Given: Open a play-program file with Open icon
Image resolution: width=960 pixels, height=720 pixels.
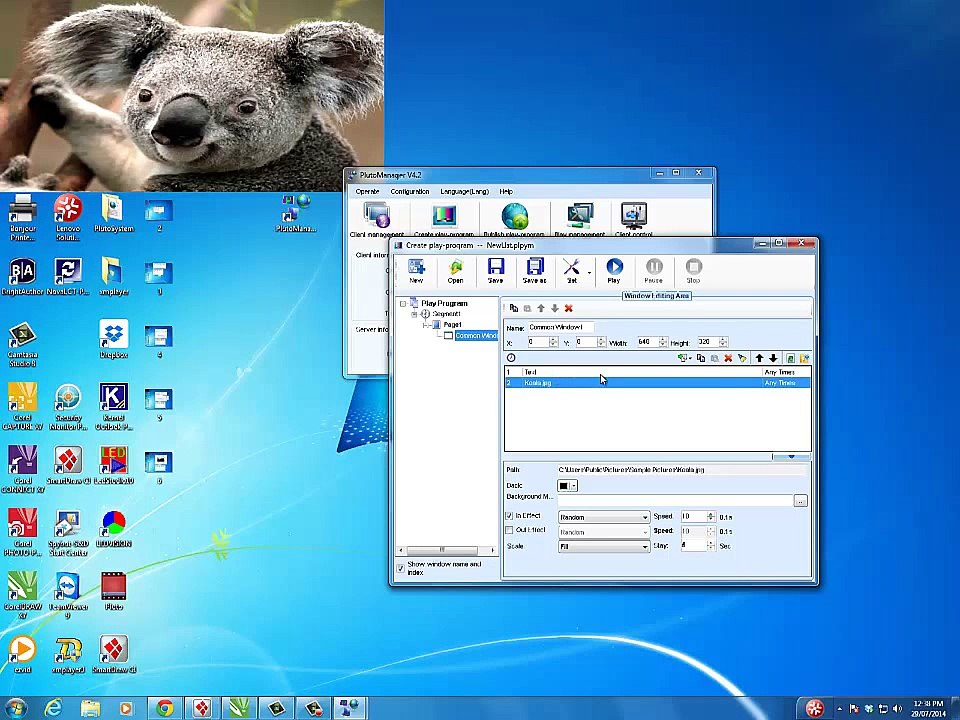Looking at the screenshot, I should [x=455, y=269].
